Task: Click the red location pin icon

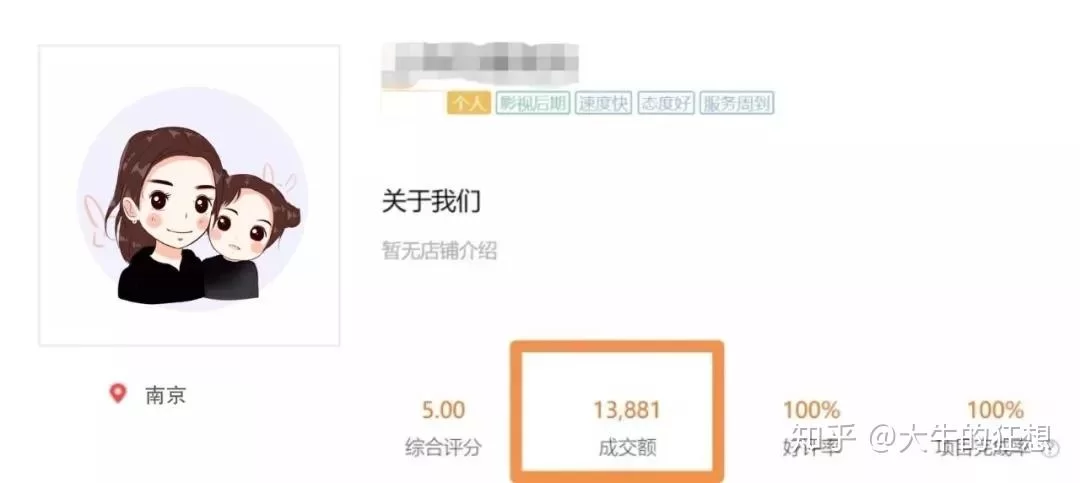Action: coord(118,393)
